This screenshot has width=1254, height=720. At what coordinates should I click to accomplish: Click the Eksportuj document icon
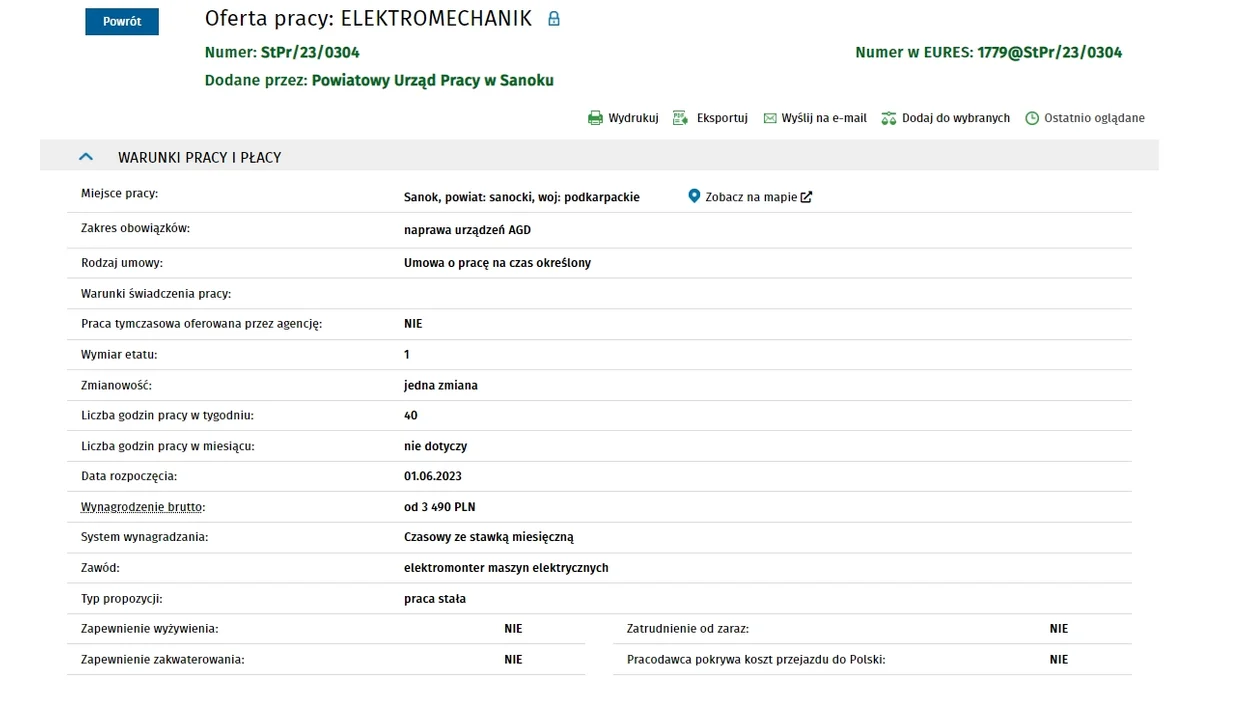pos(681,118)
